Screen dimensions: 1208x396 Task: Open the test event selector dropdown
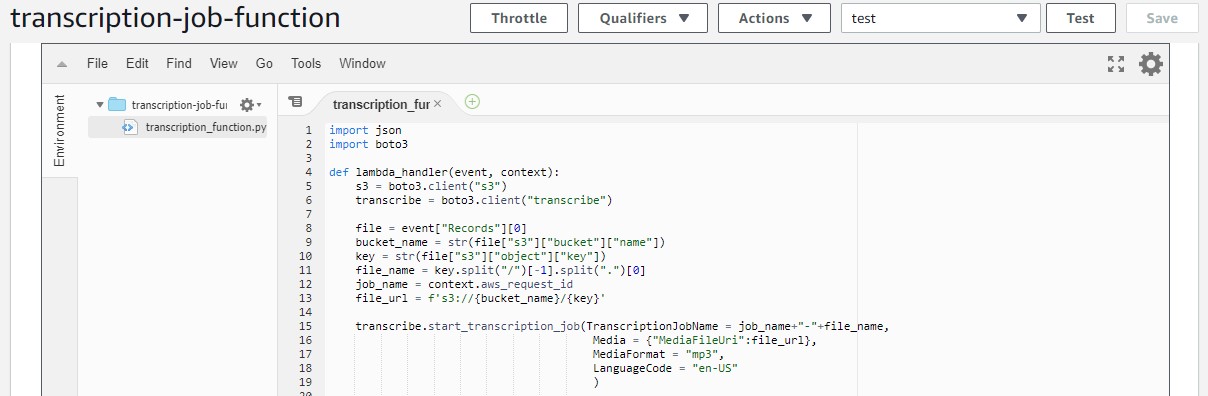[940, 18]
